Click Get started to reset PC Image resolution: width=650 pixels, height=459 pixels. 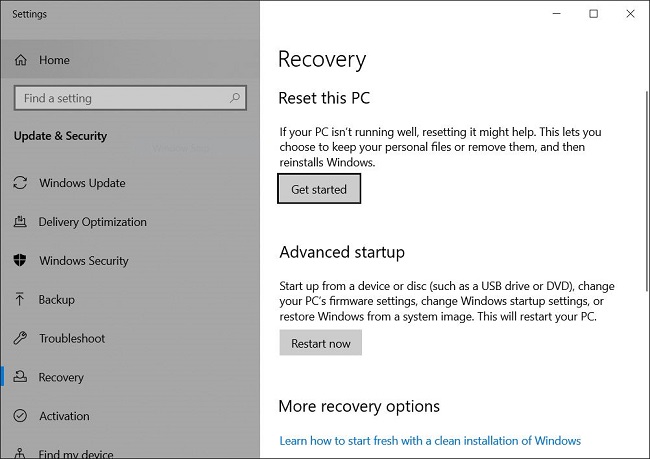(319, 189)
